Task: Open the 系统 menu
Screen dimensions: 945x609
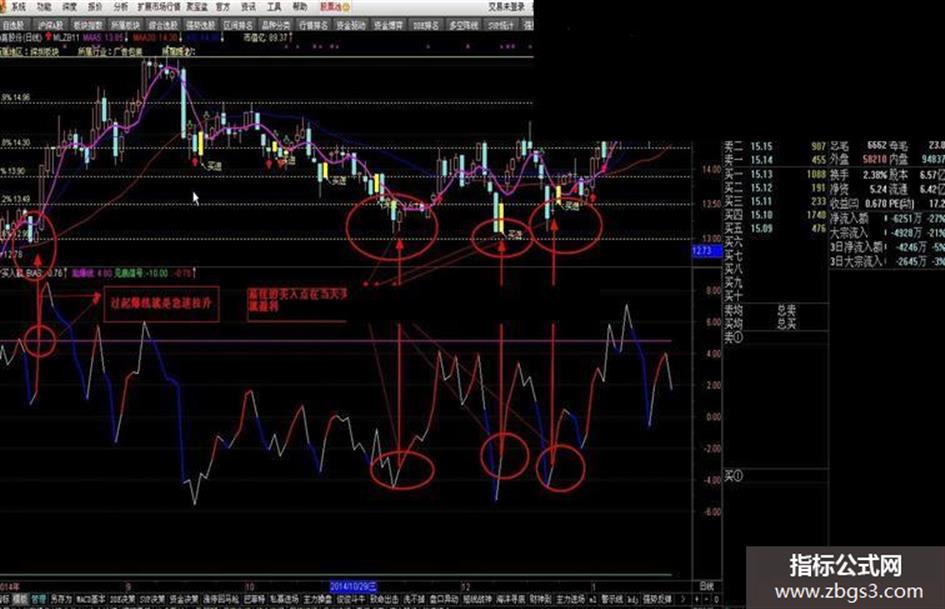Action: [19, 7]
